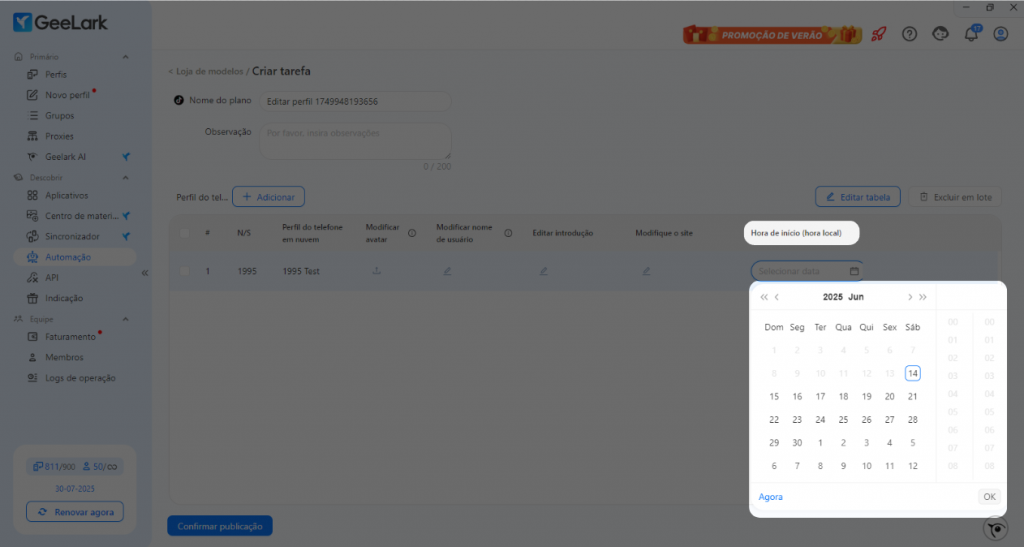
Task: Click the Confirmar publicação button
Action: click(x=220, y=526)
